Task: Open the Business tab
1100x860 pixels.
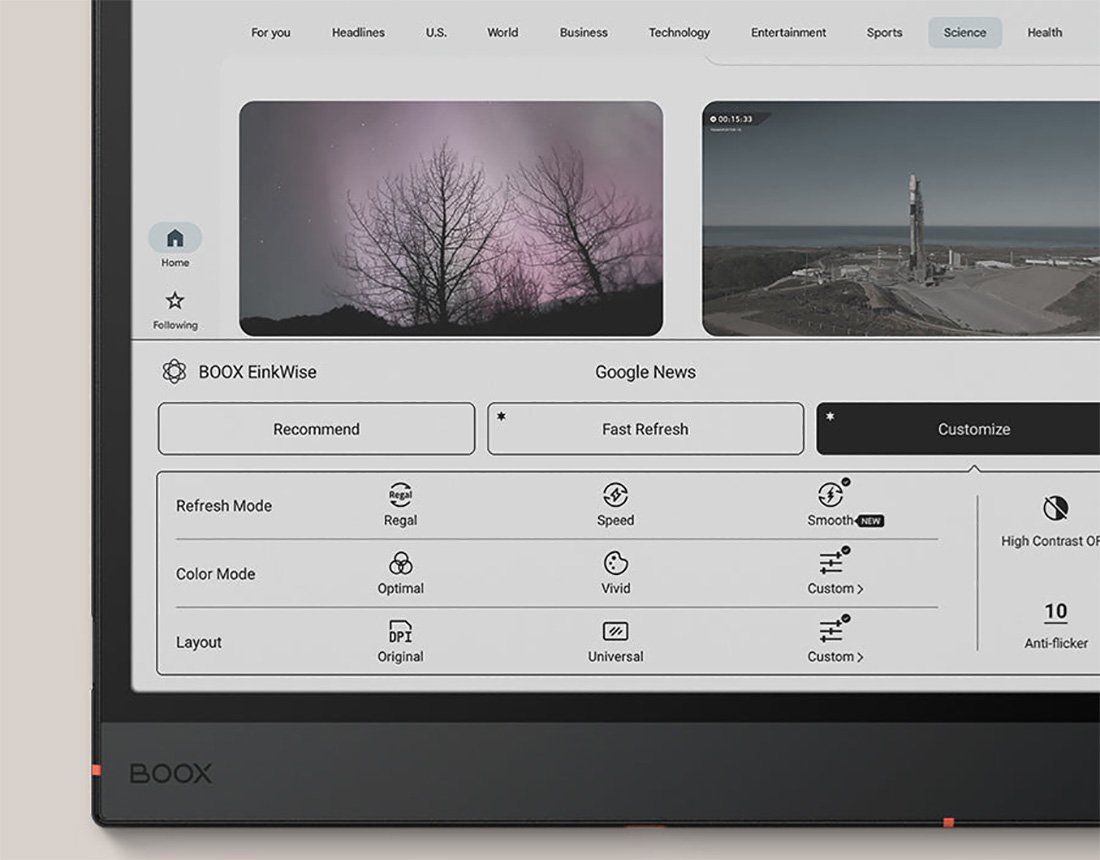Action: coord(584,32)
